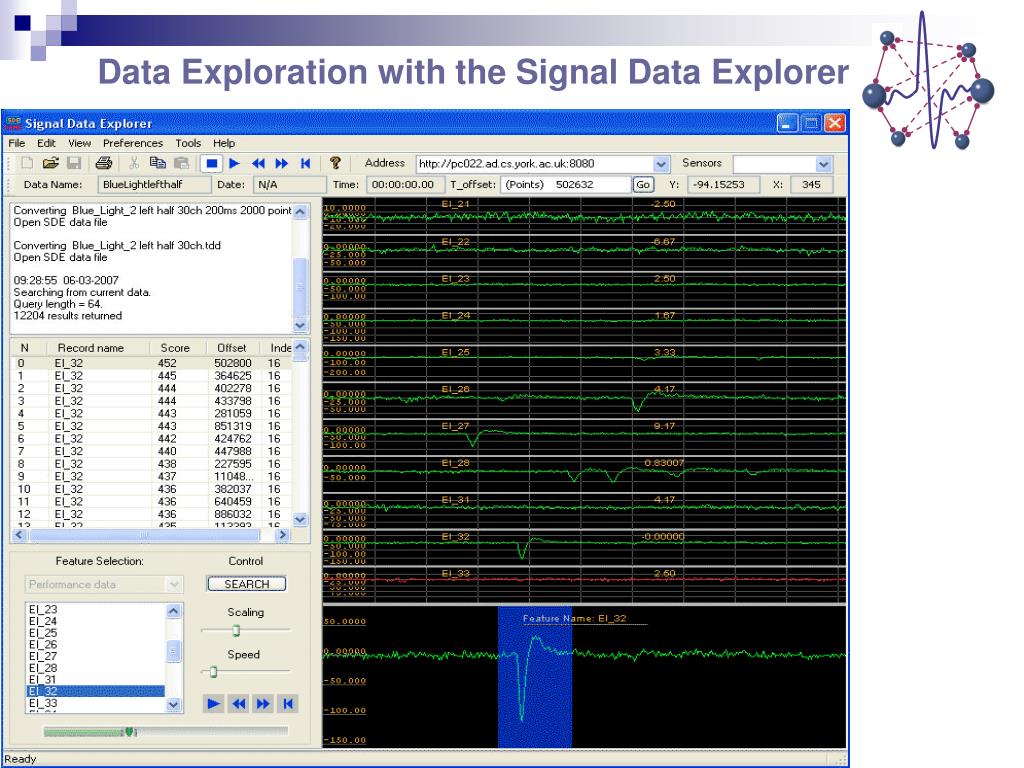Click feature list scroll up arrow
Viewport: 1024px width, 768px height.
click(174, 611)
